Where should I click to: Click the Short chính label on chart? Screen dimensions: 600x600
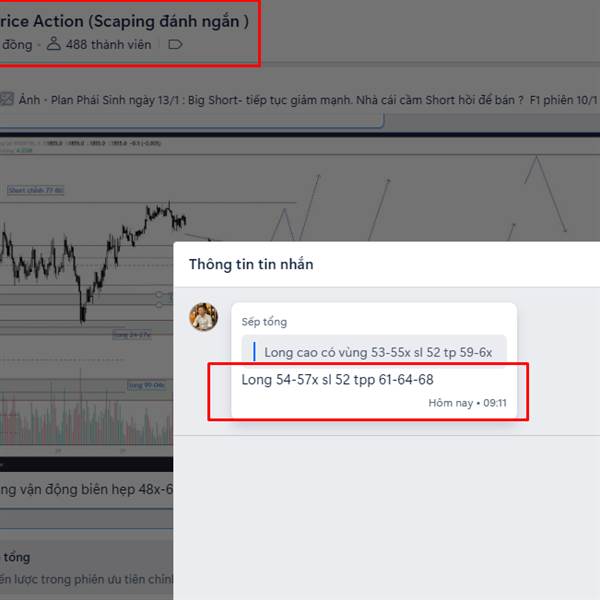(36, 190)
